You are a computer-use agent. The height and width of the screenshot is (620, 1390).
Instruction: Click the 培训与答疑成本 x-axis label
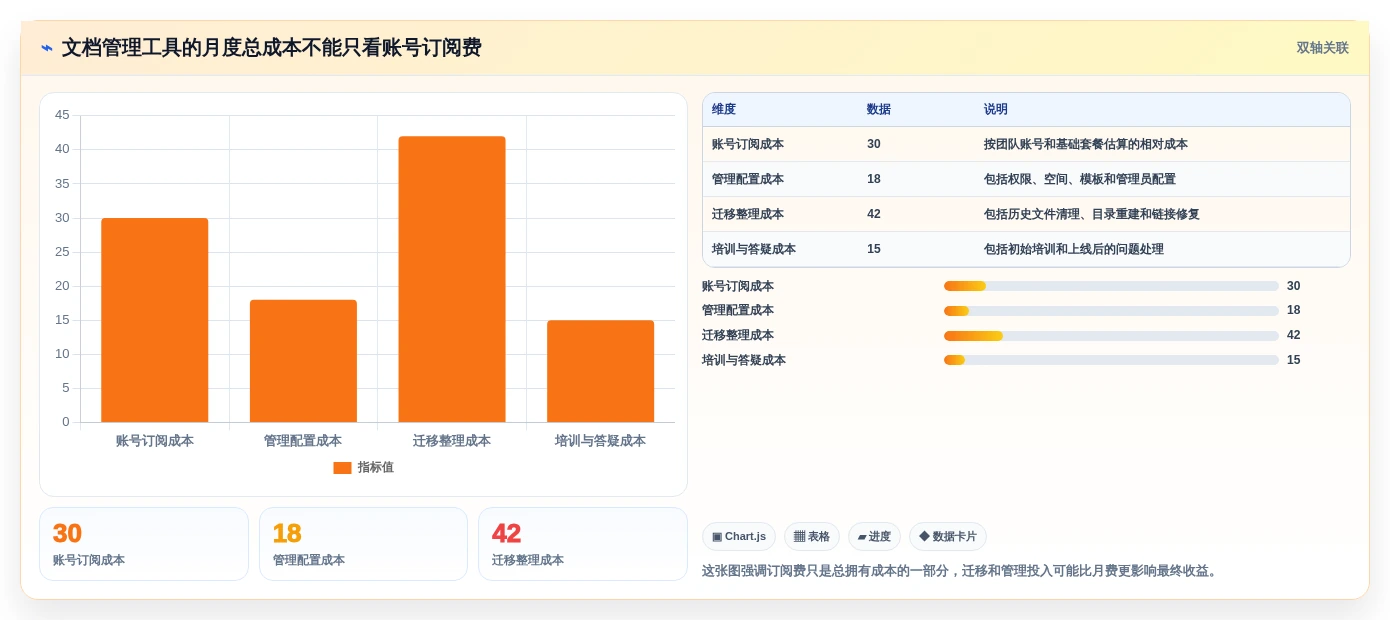click(600, 441)
